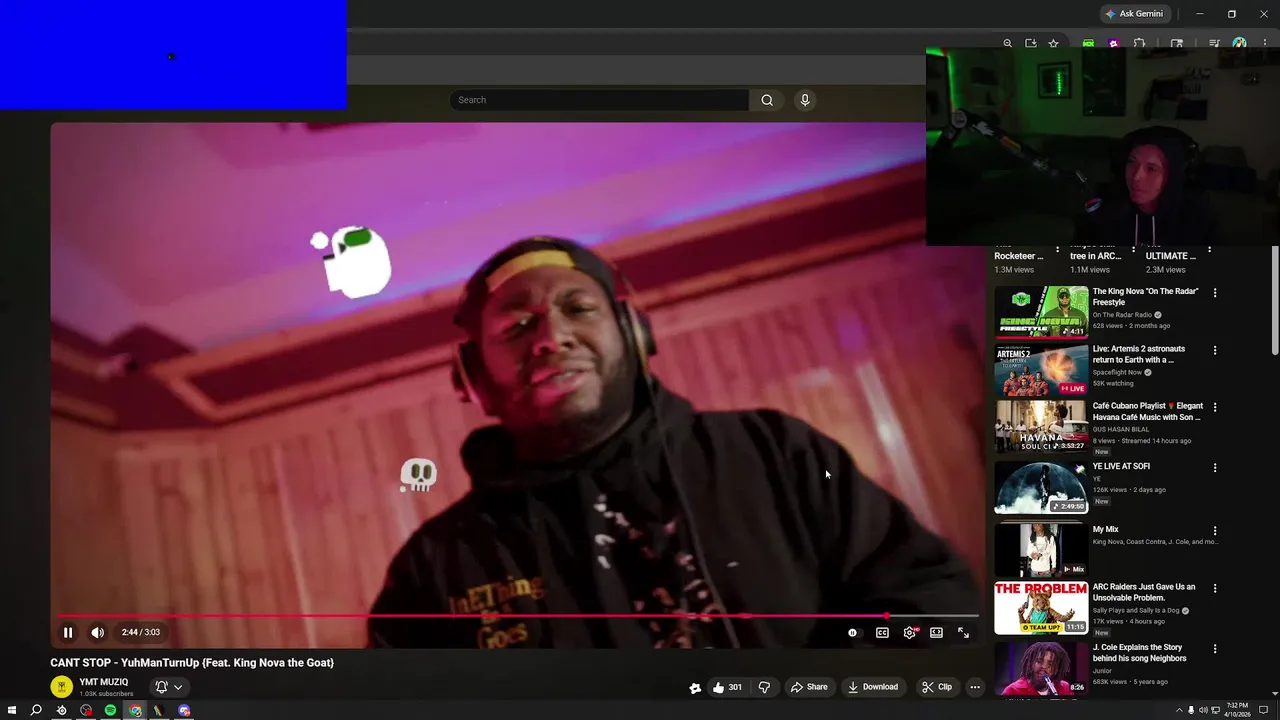Open Spotify from taskbar
Screen dimensions: 1280x720
110,710
